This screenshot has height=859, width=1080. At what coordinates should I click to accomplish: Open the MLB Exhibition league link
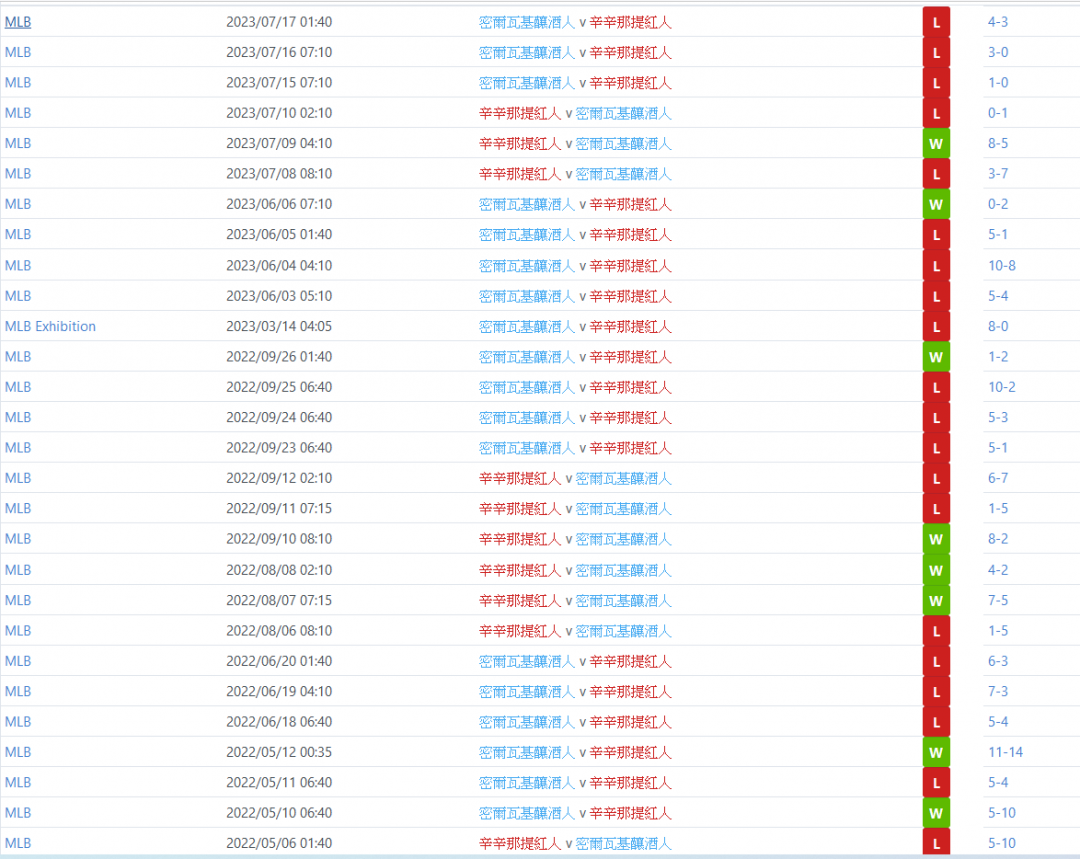tap(50, 327)
